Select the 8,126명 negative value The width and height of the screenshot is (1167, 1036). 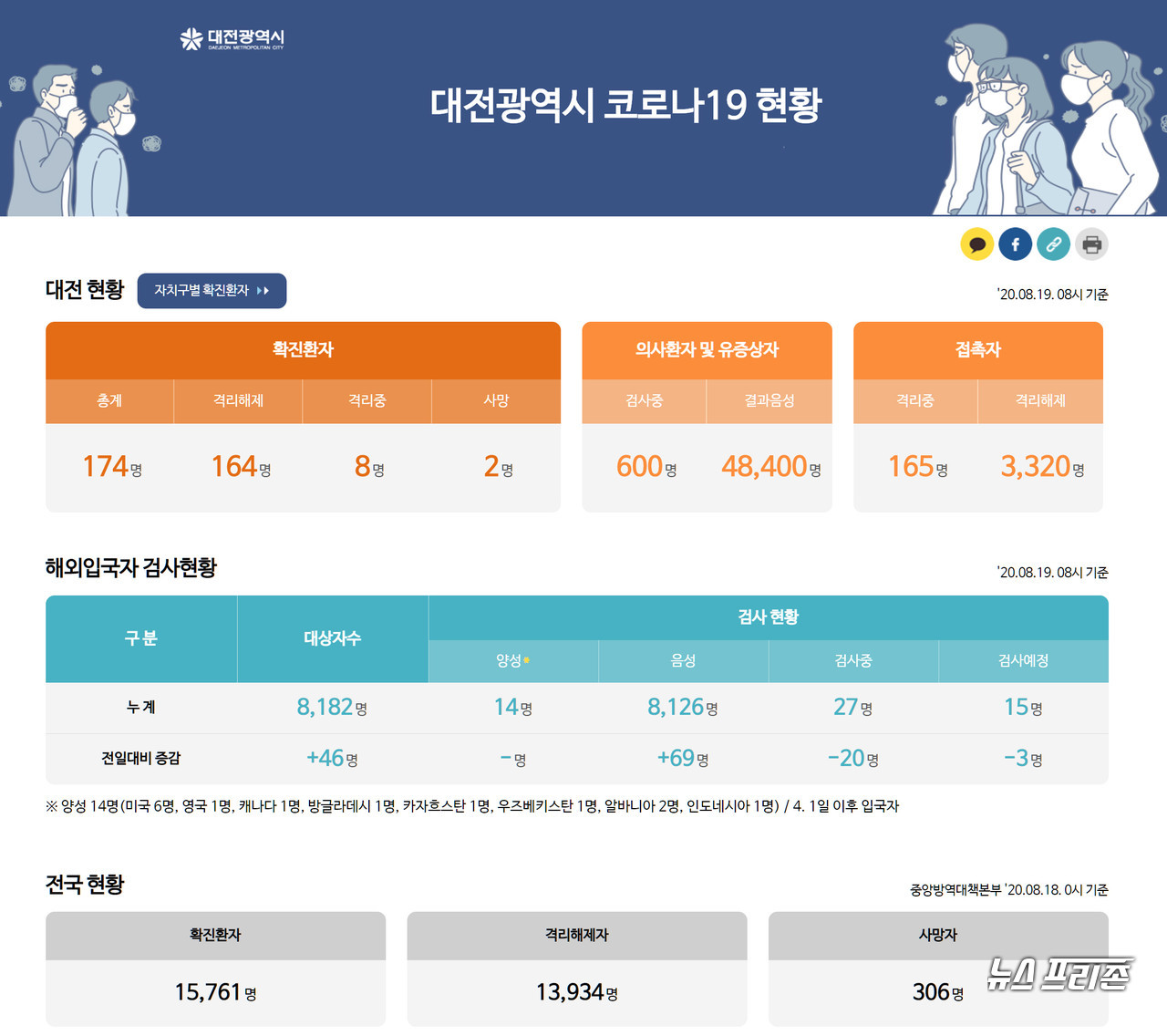(x=683, y=708)
